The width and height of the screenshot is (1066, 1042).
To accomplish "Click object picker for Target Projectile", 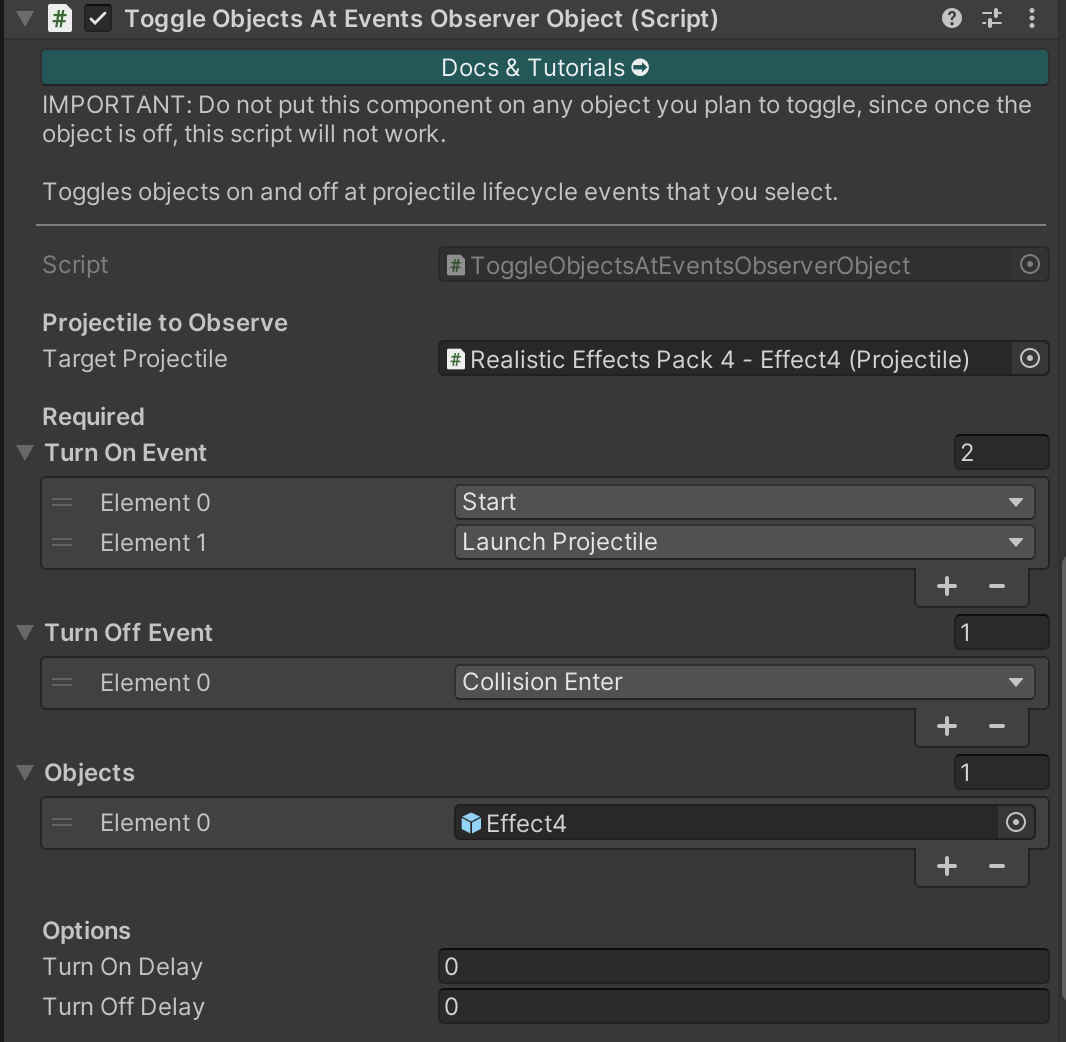I will [x=1029, y=359].
